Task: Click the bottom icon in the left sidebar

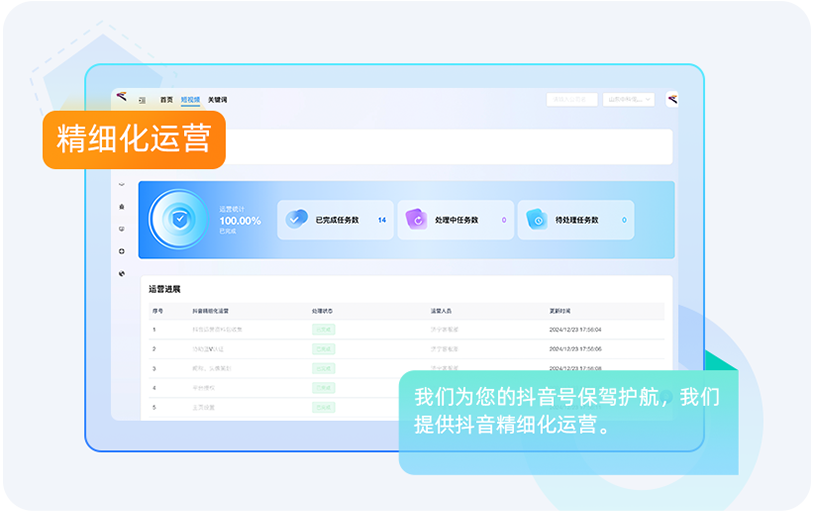Action: point(122,273)
